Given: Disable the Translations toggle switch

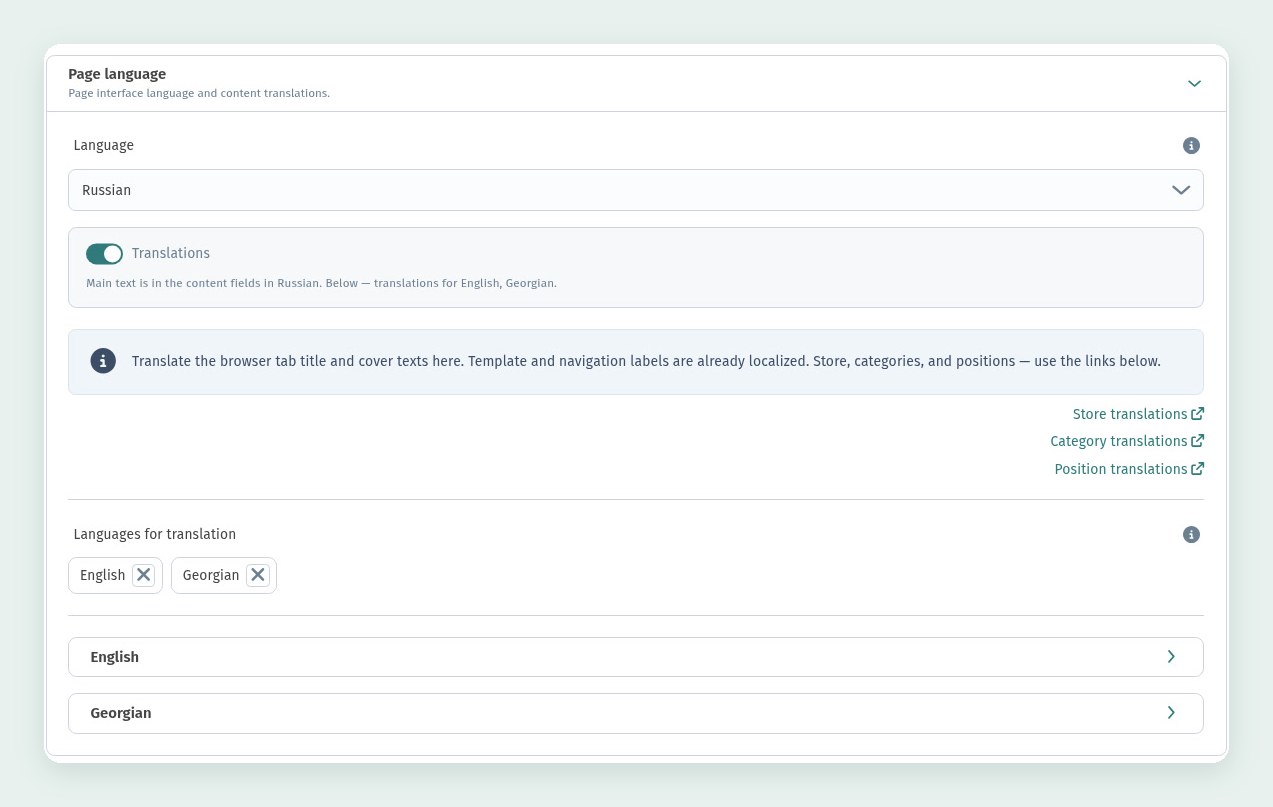Looking at the screenshot, I should pyautogui.click(x=104, y=254).
